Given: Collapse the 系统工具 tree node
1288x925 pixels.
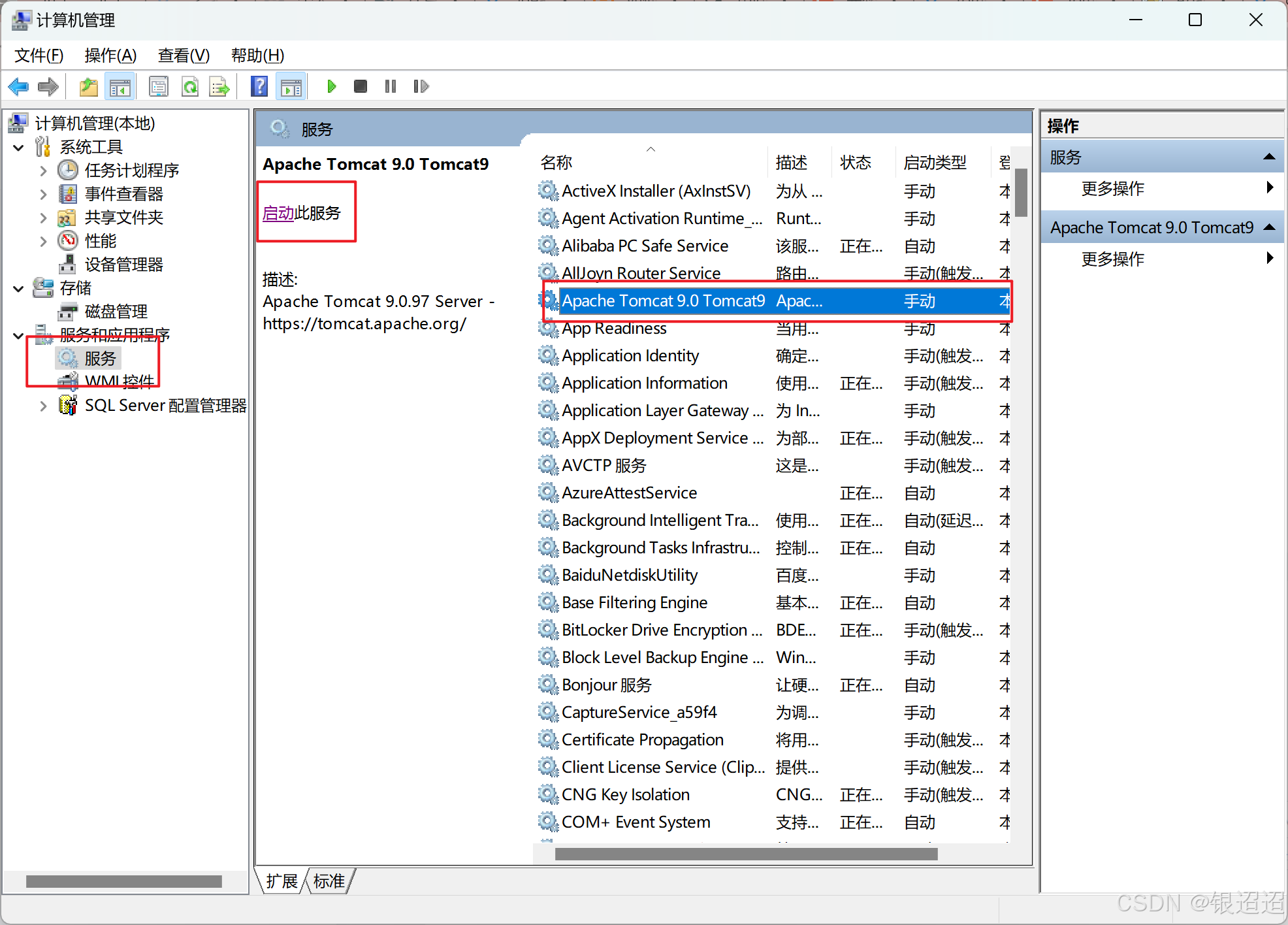Looking at the screenshot, I should pyautogui.click(x=19, y=148).
